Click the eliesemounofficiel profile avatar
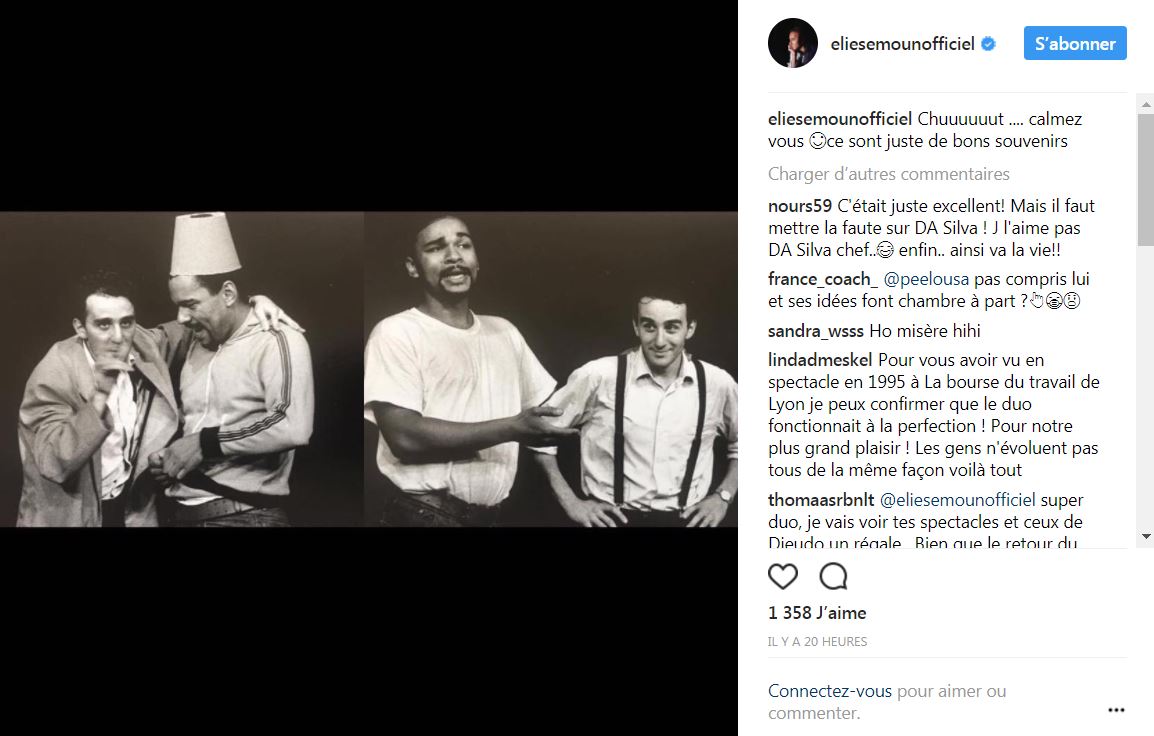Viewport: 1154px width, 736px height. [793, 43]
